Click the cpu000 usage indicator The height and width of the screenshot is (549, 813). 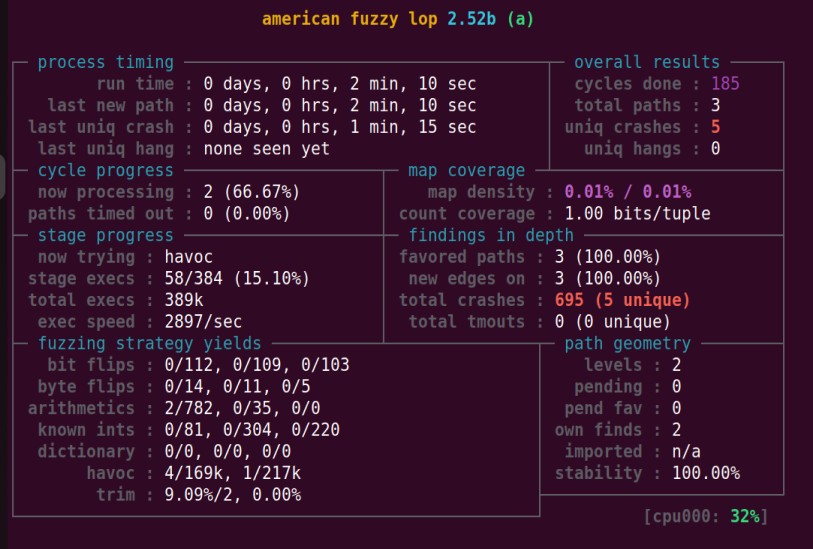click(708, 517)
